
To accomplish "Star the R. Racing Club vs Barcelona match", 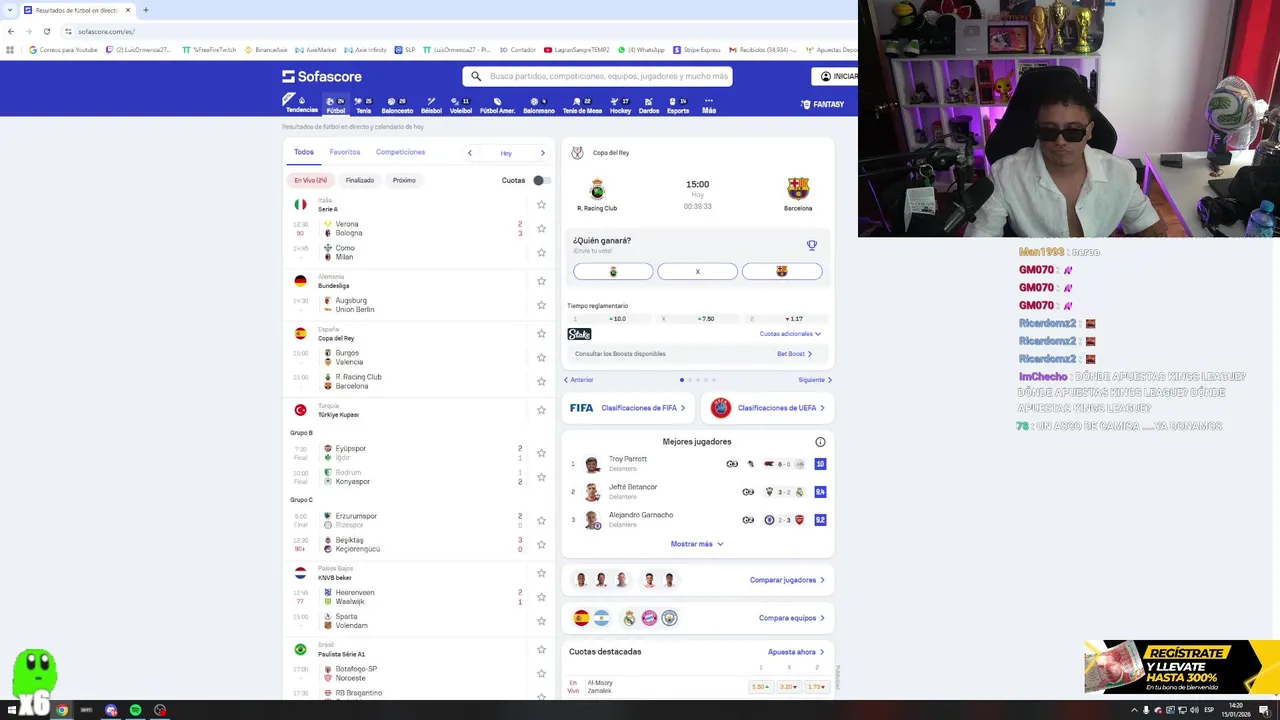I will [541, 381].
